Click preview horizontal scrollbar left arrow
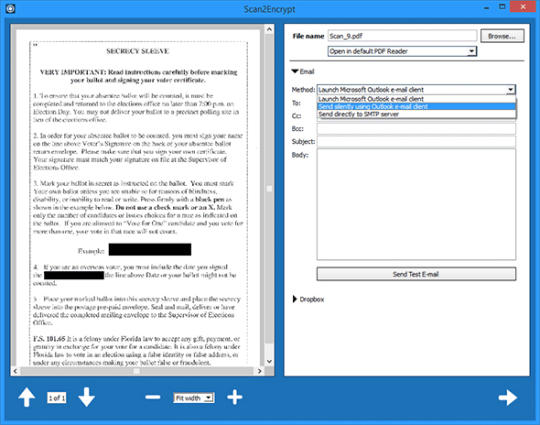Image resolution: width=540 pixels, height=425 pixels. click(15, 371)
